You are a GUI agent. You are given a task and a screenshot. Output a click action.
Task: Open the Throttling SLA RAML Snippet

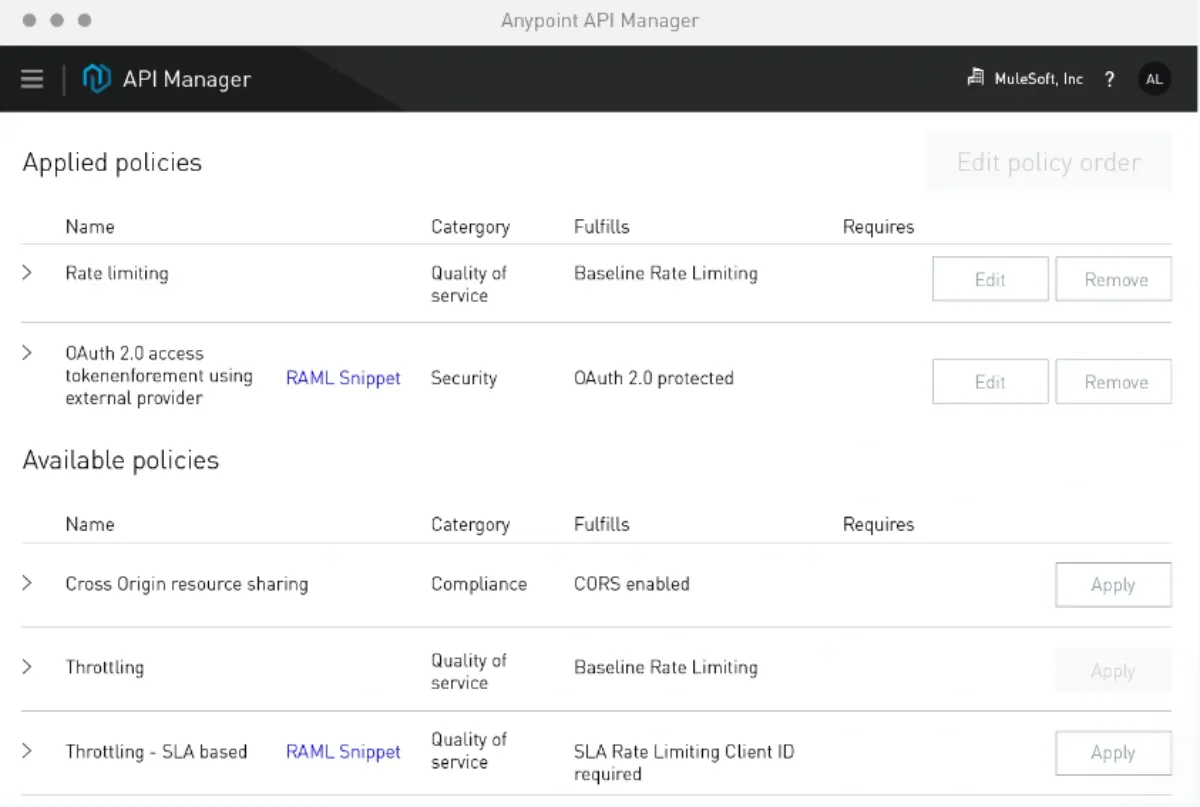(343, 751)
